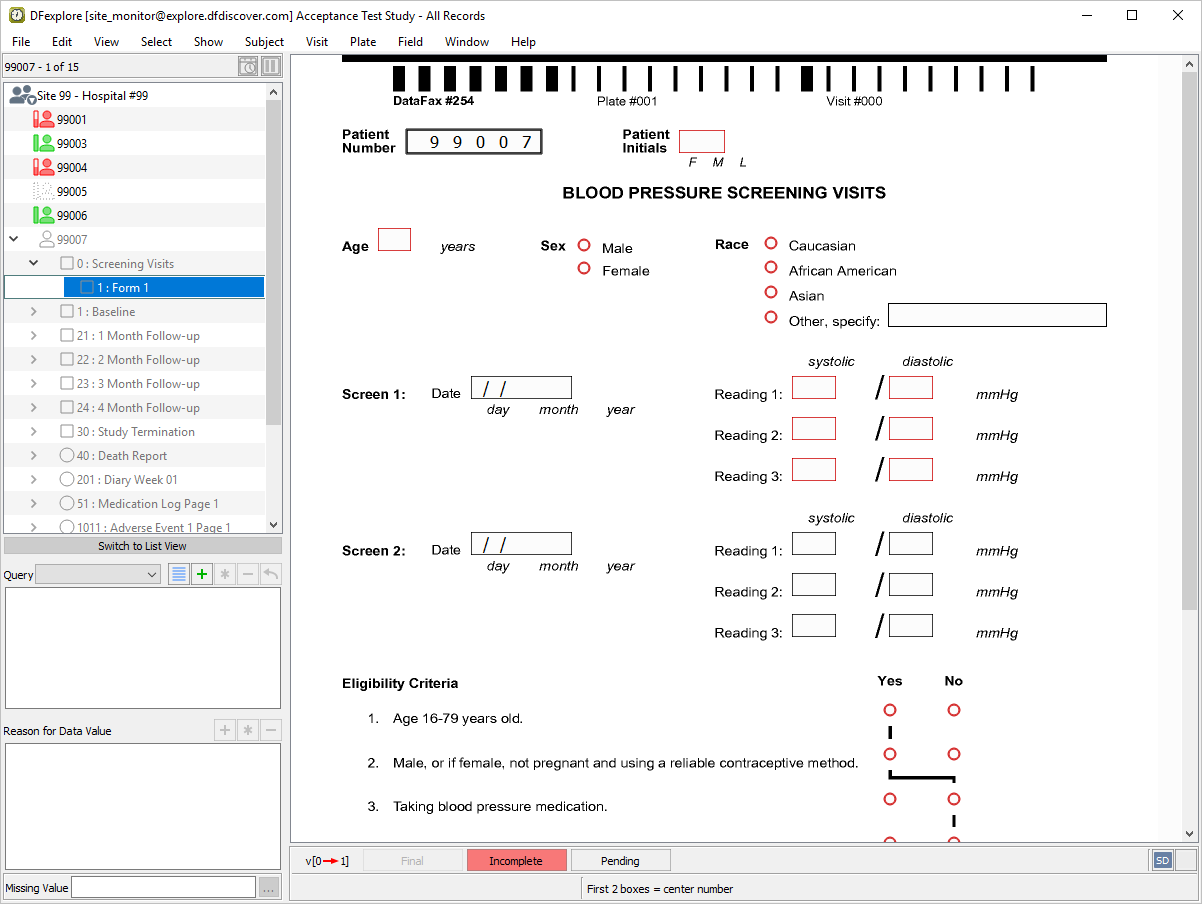Image resolution: width=1202 pixels, height=904 pixels.
Task: Open the Subject menu
Action: (264, 42)
